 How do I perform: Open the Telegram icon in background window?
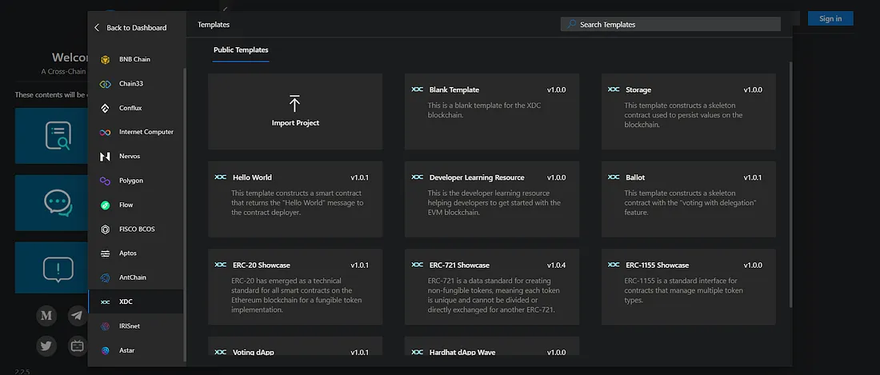point(77,316)
